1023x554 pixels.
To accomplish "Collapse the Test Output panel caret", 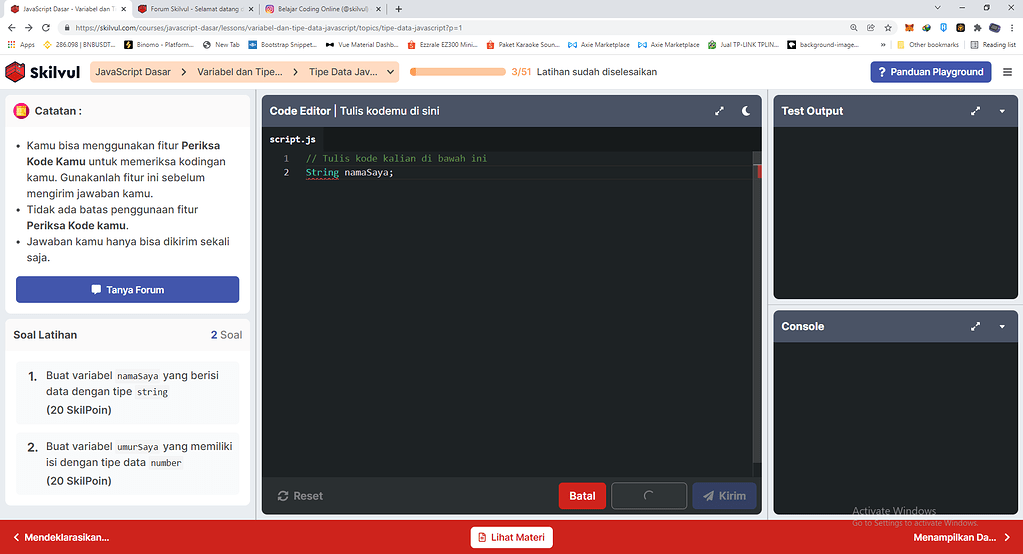I will click(x=1002, y=111).
